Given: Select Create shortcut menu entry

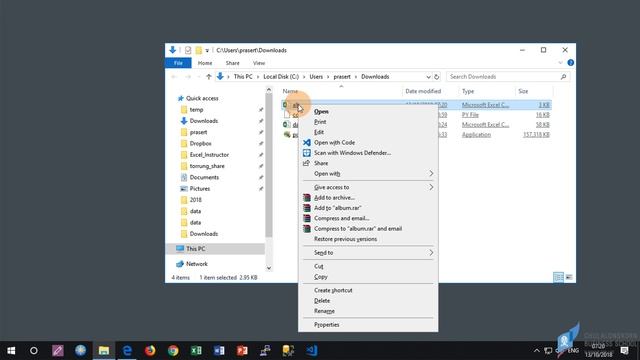Looking at the screenshot, I should click(333, 290).
